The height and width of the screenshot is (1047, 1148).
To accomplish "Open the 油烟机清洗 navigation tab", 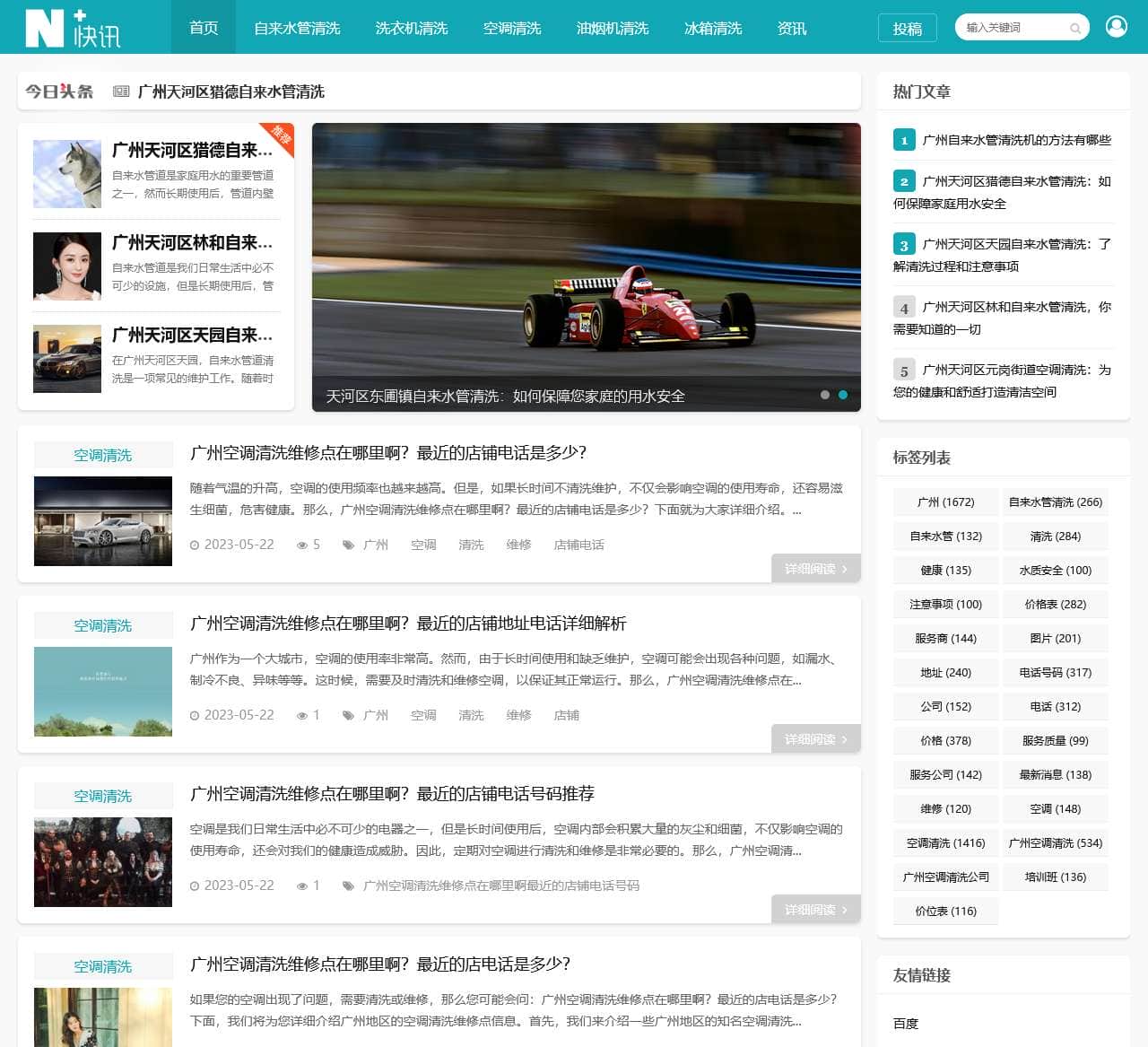I will tap(613, 28).
